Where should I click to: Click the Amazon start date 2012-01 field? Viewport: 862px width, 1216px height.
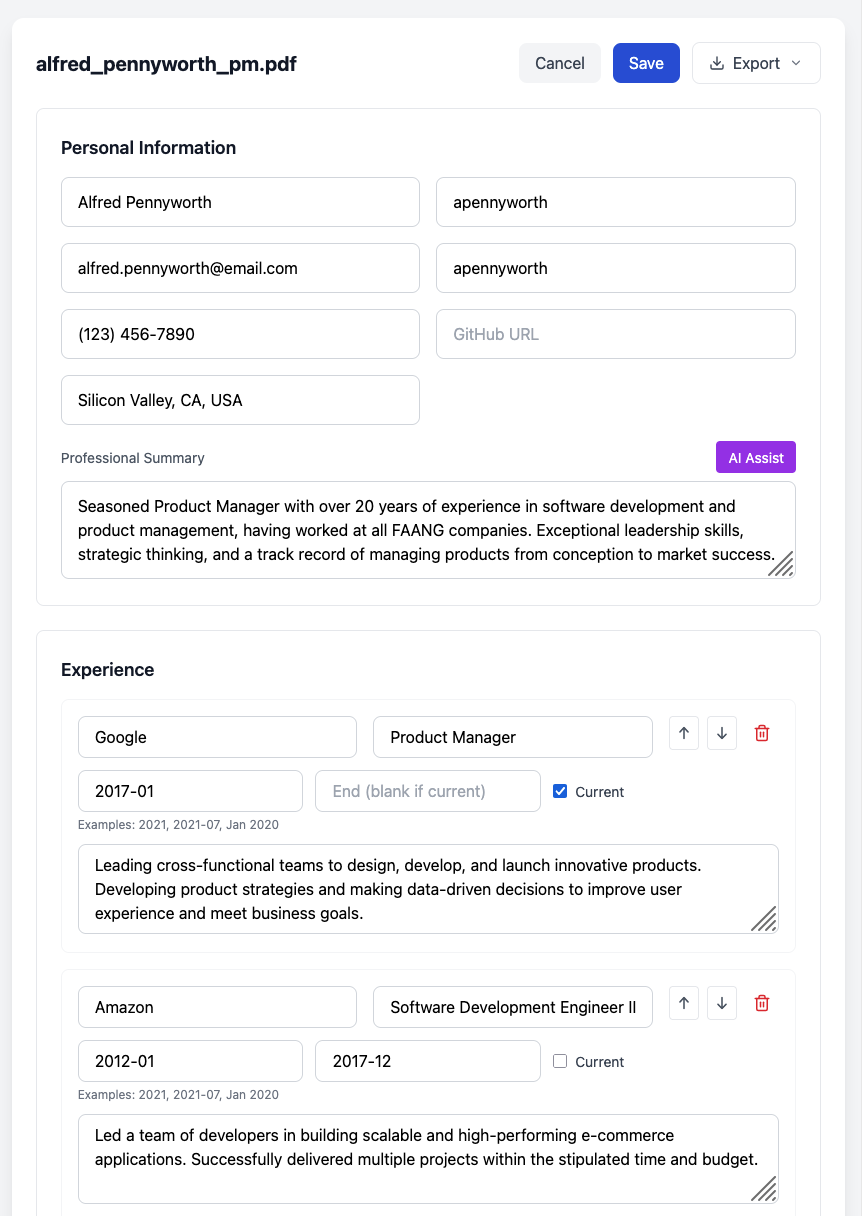(190, 1061)
